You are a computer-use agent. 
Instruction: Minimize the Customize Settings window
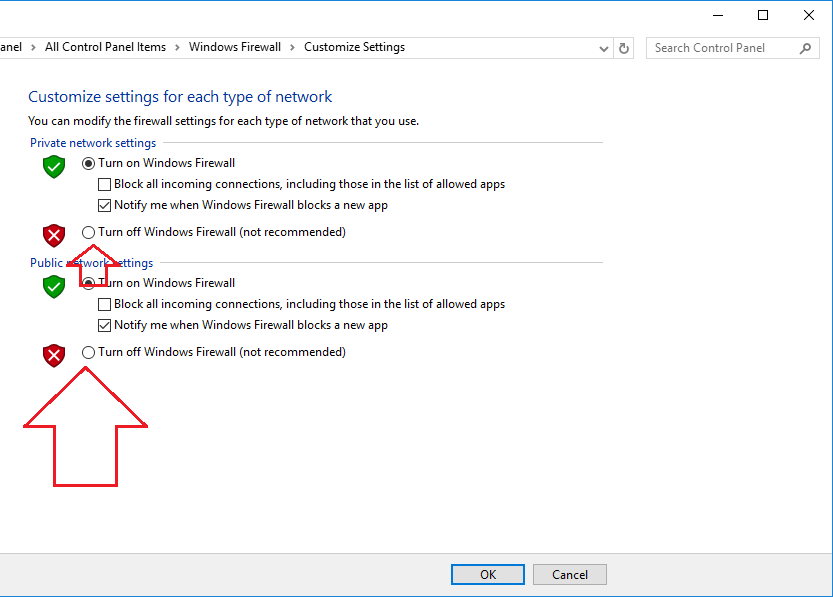point(718,15)
